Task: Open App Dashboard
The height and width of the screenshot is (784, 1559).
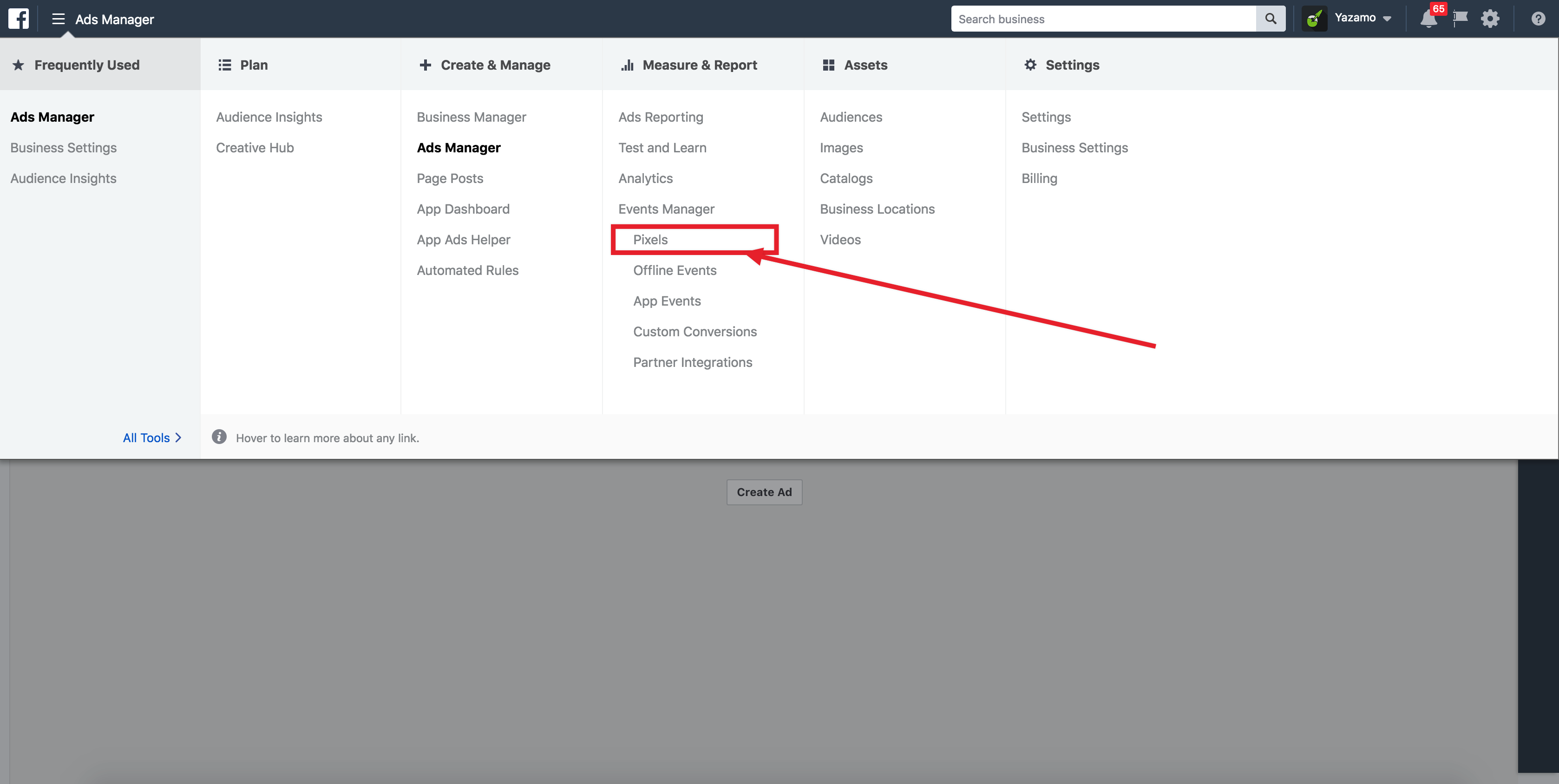Action: (463, 209)
